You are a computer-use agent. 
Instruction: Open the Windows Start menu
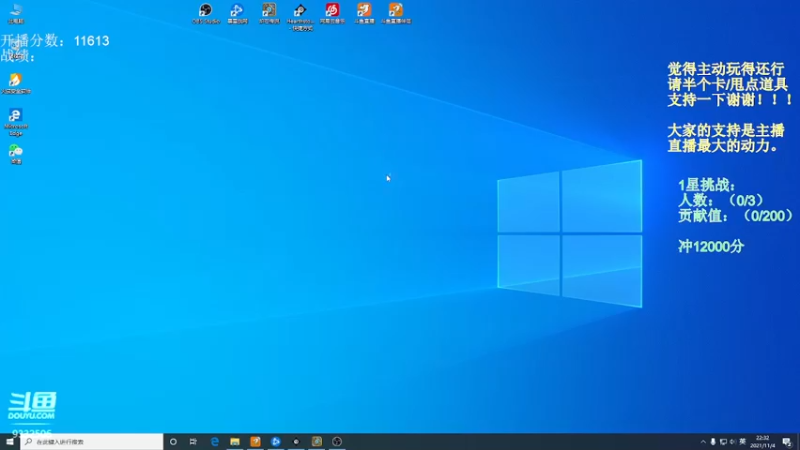tap(10, 442)
